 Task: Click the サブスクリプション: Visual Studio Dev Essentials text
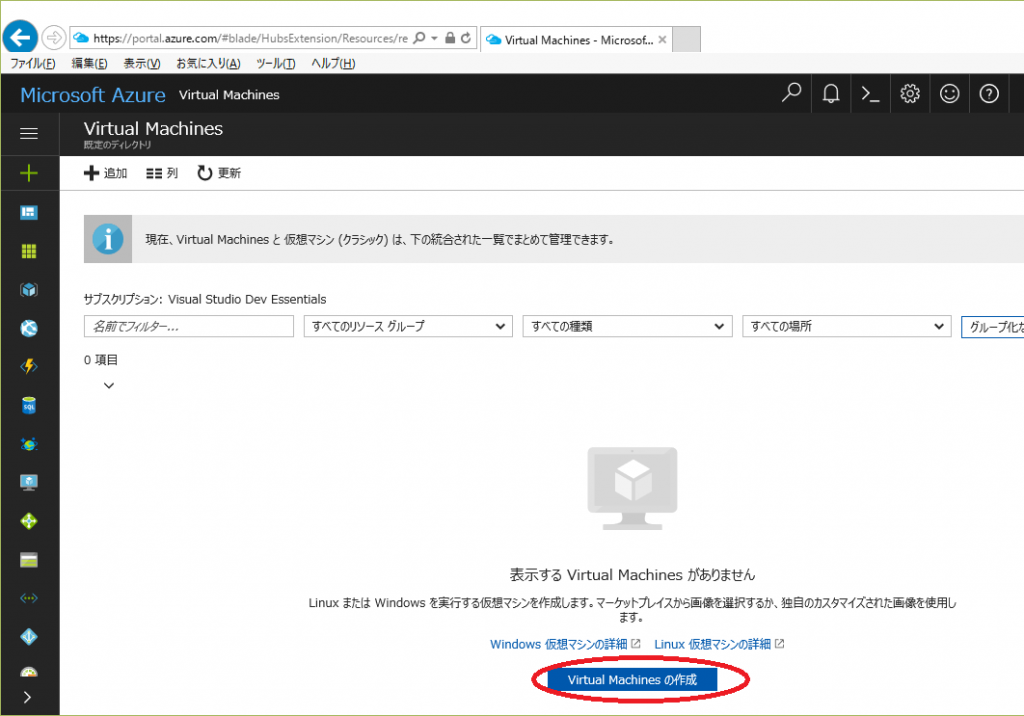tap(204, 299)
